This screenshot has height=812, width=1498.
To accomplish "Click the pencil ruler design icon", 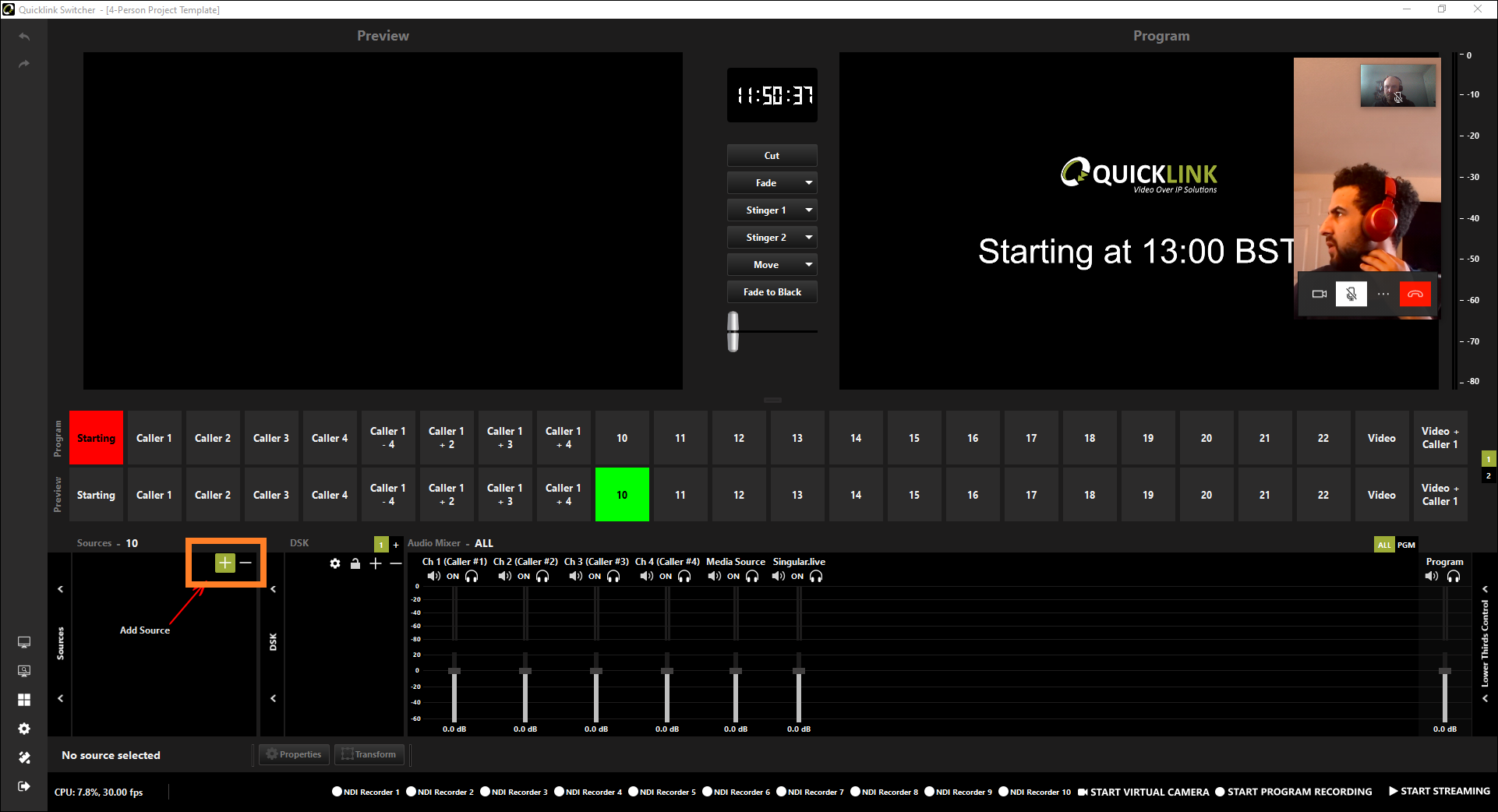I will pyautogui.click(x=24, y=757).
